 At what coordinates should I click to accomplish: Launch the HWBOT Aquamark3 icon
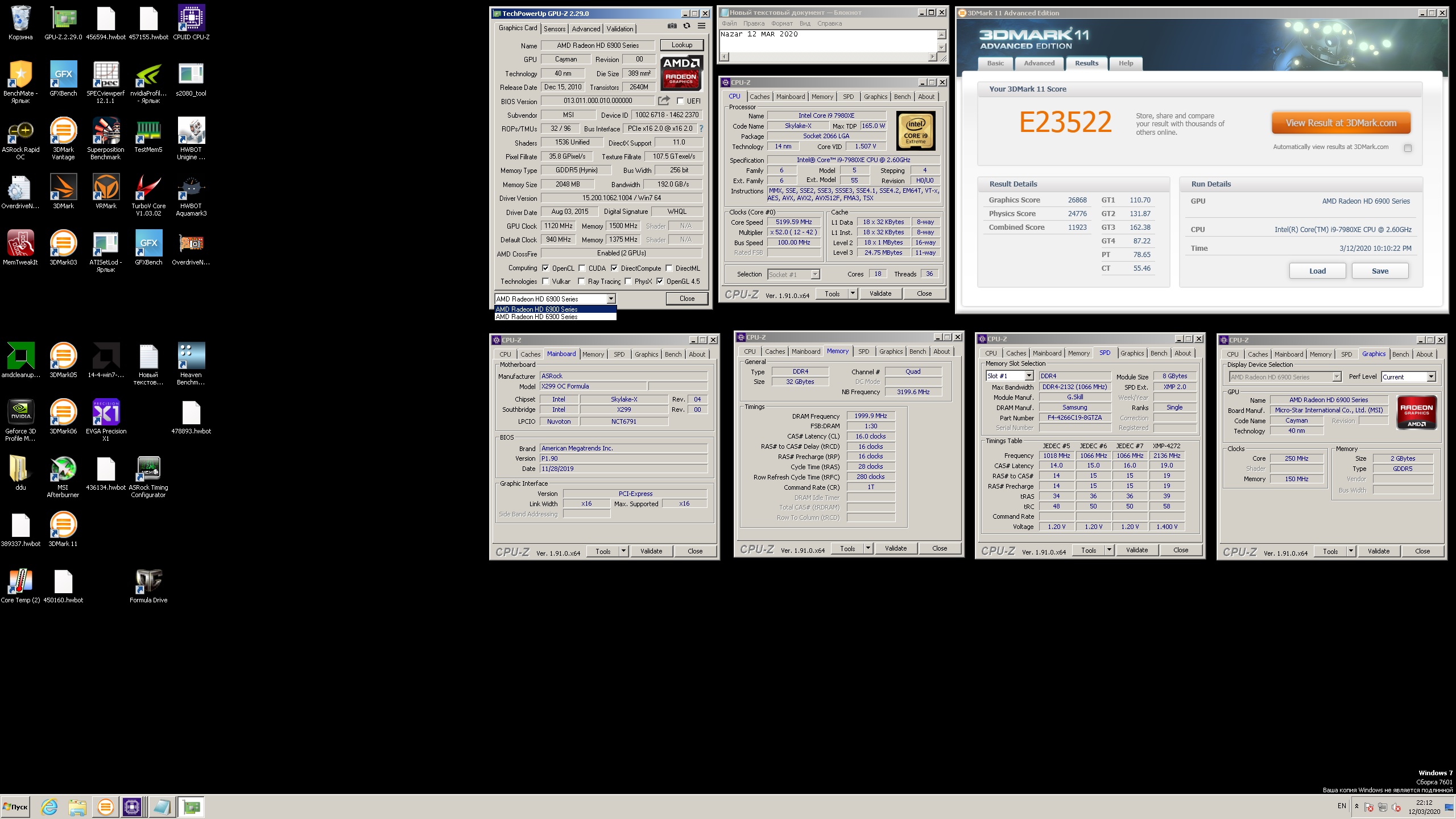click(x=191, y=195)
